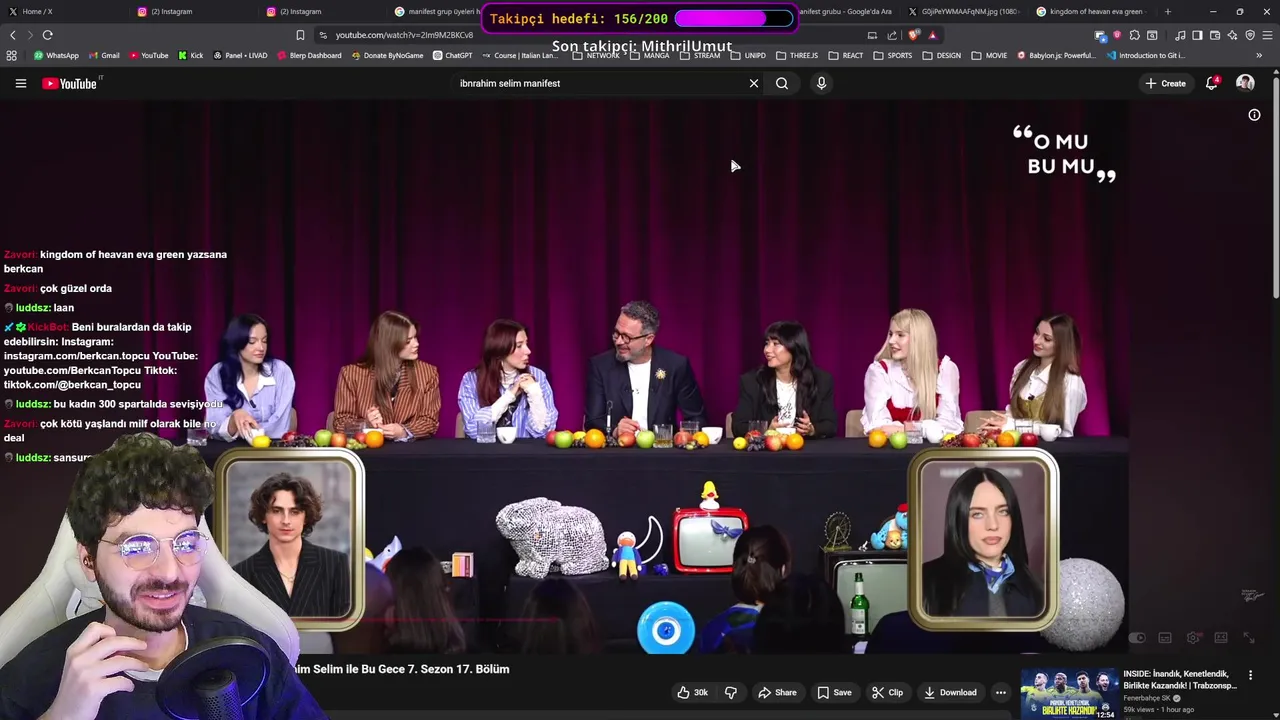
Task: Open video player settings gear
Action: pos(1193,637)
